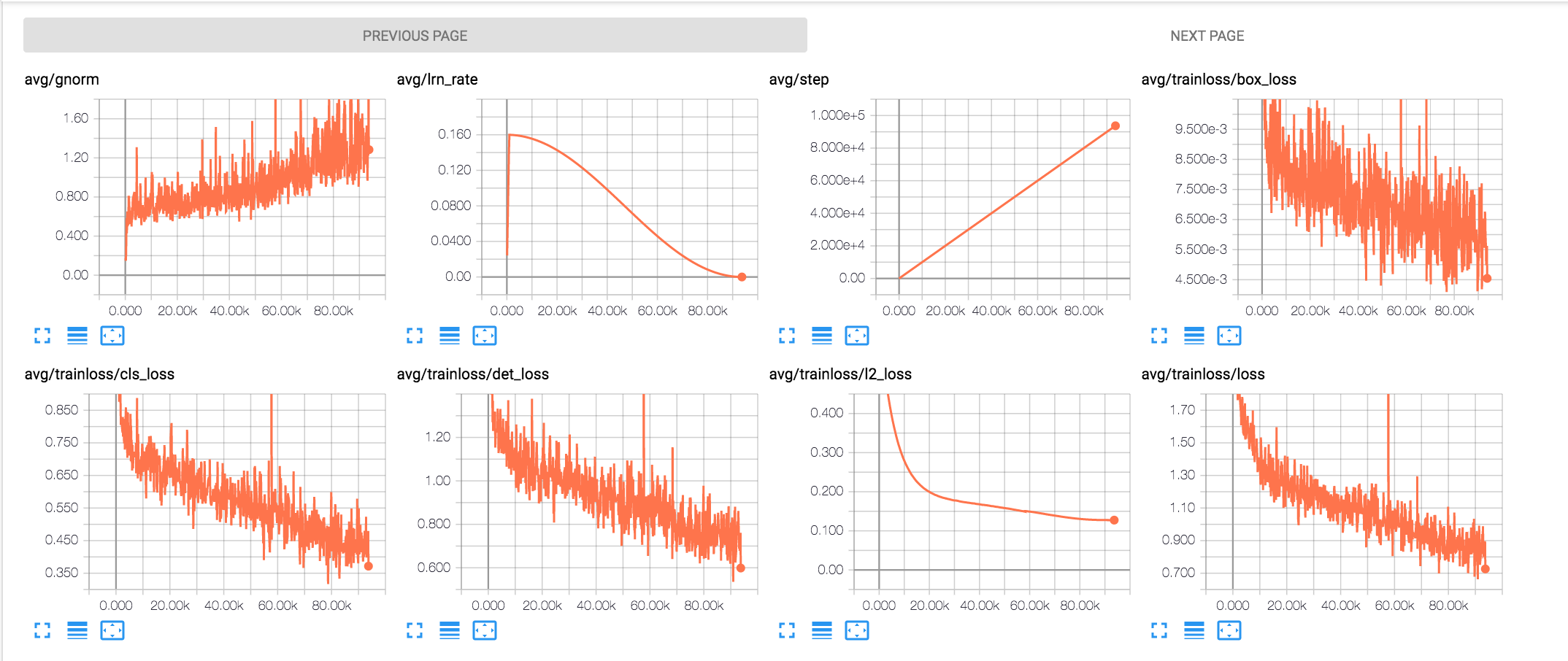This screenshot has width=1568, height=661.
Task: Fit the avg/gnorm chart to view
Action: pos(113,336)
